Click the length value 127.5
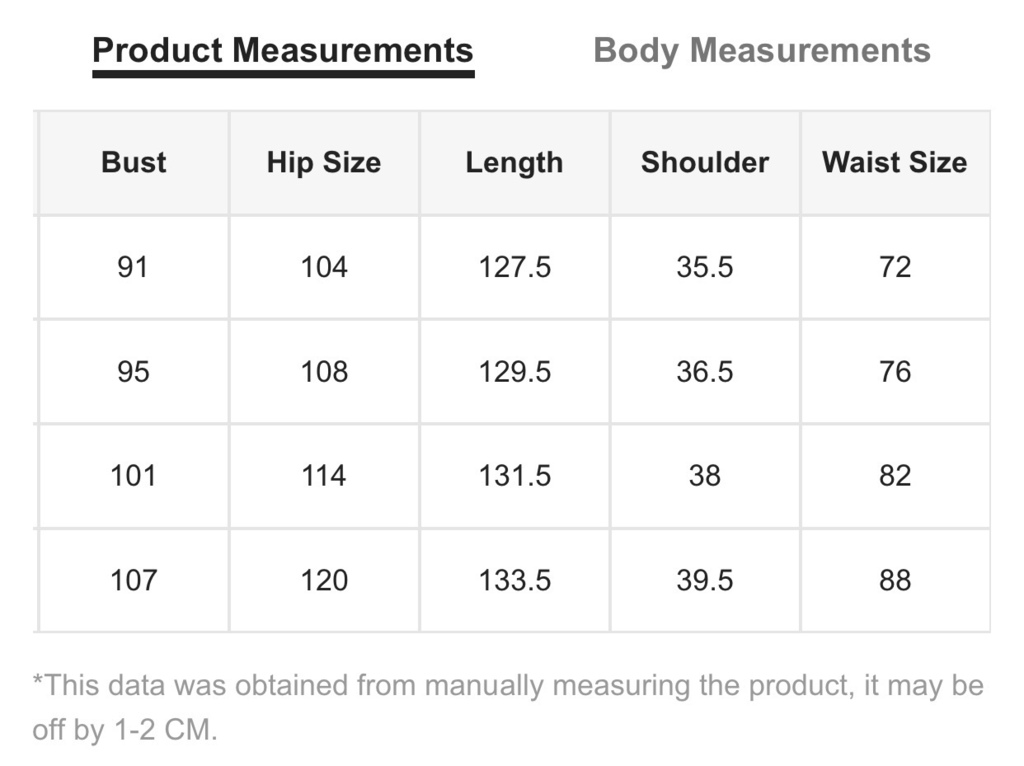 (515, 267)
